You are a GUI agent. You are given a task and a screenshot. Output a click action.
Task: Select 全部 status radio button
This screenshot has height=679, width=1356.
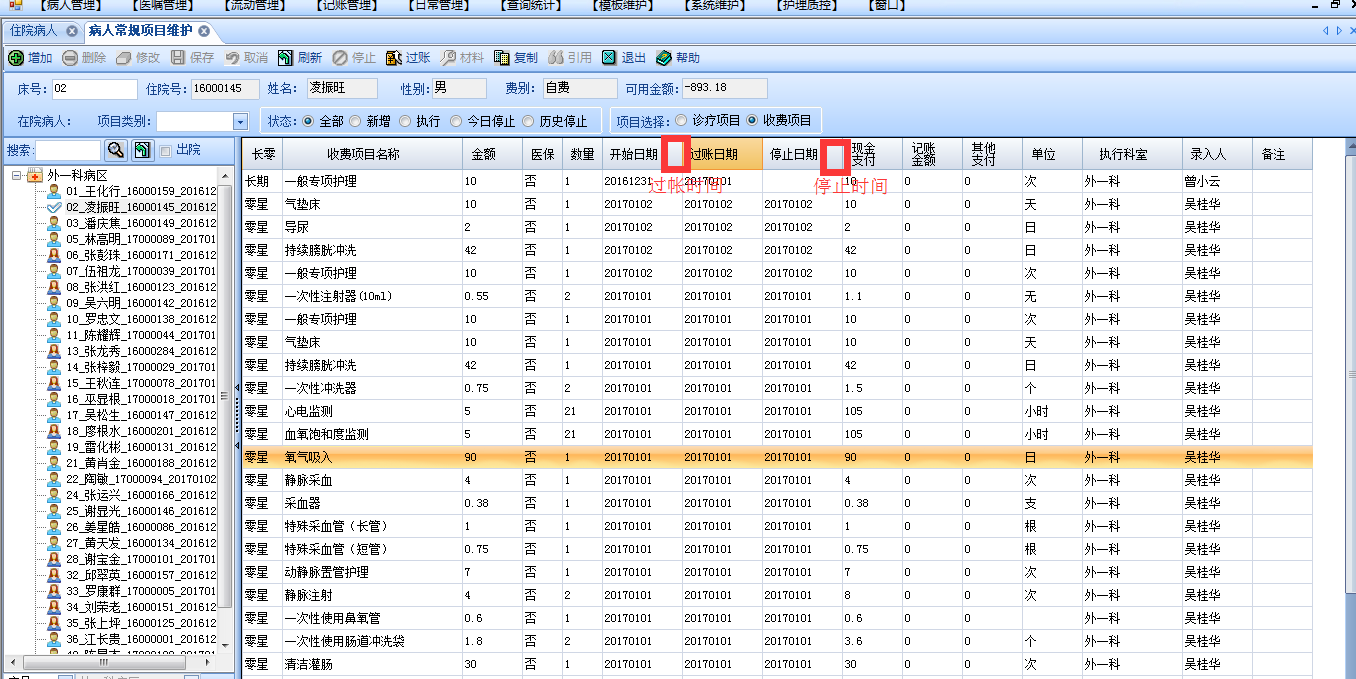point(308,121)
